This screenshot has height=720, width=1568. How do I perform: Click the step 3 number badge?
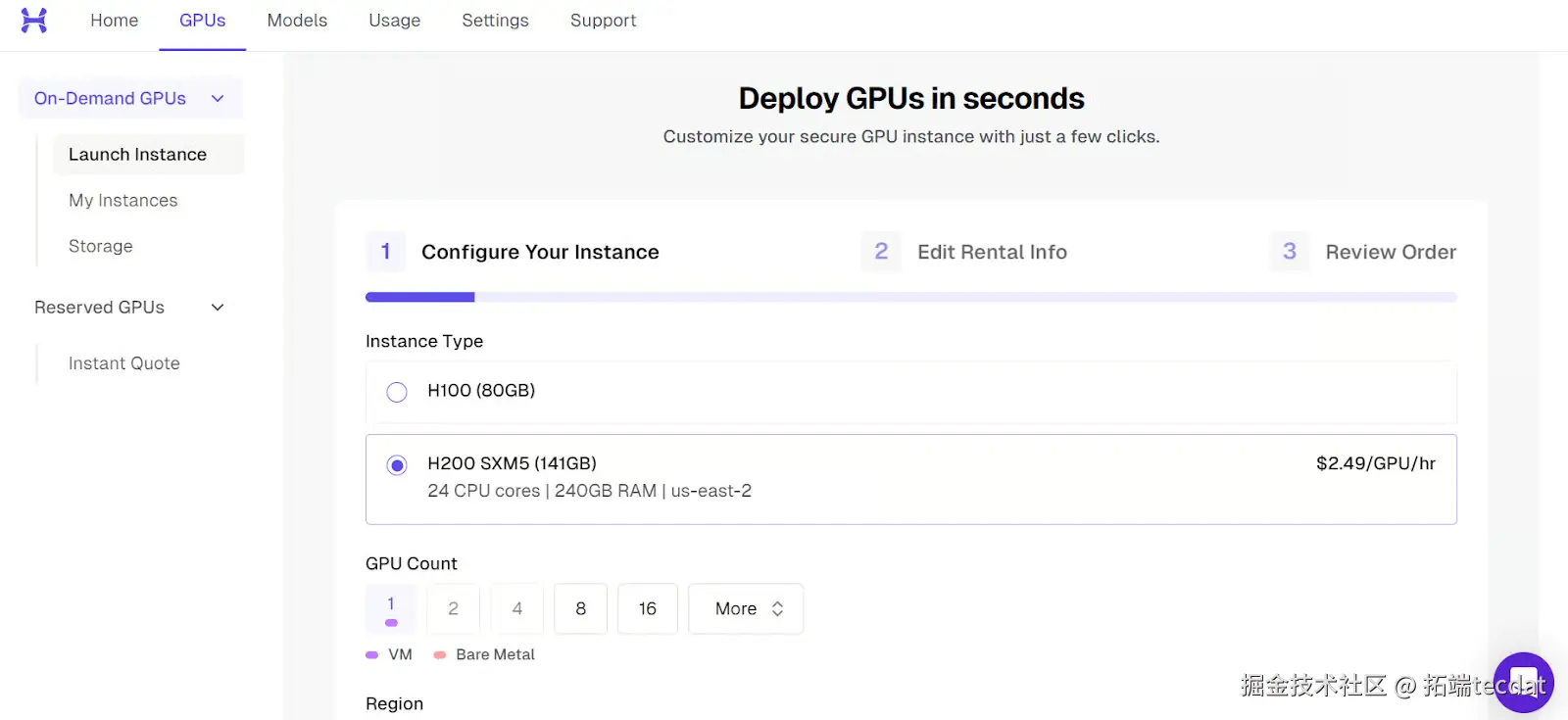pos(1290,252)
